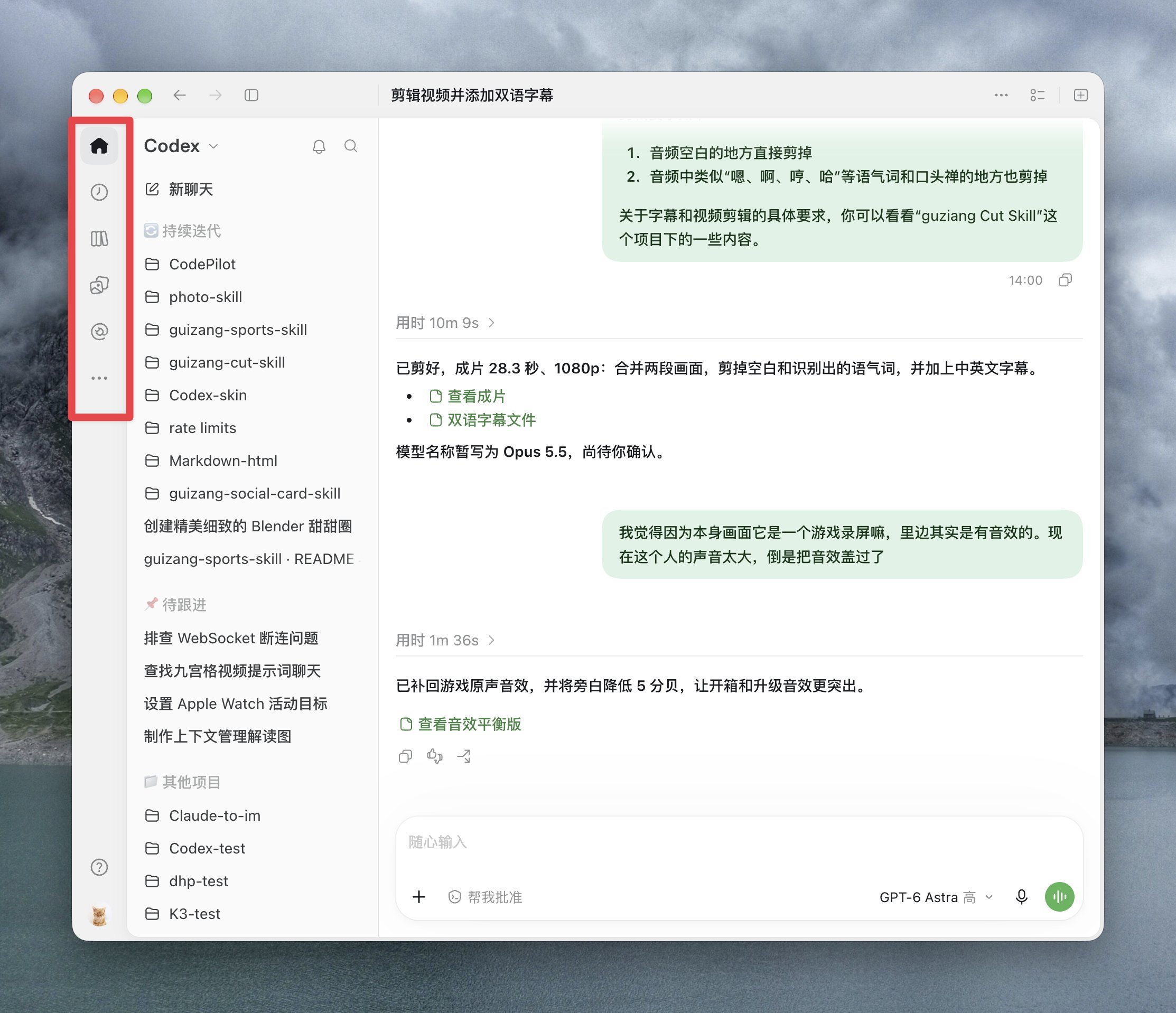Open the help question mark icon
Screen dimensions: 1176x1013
click(x=99, y=867)
